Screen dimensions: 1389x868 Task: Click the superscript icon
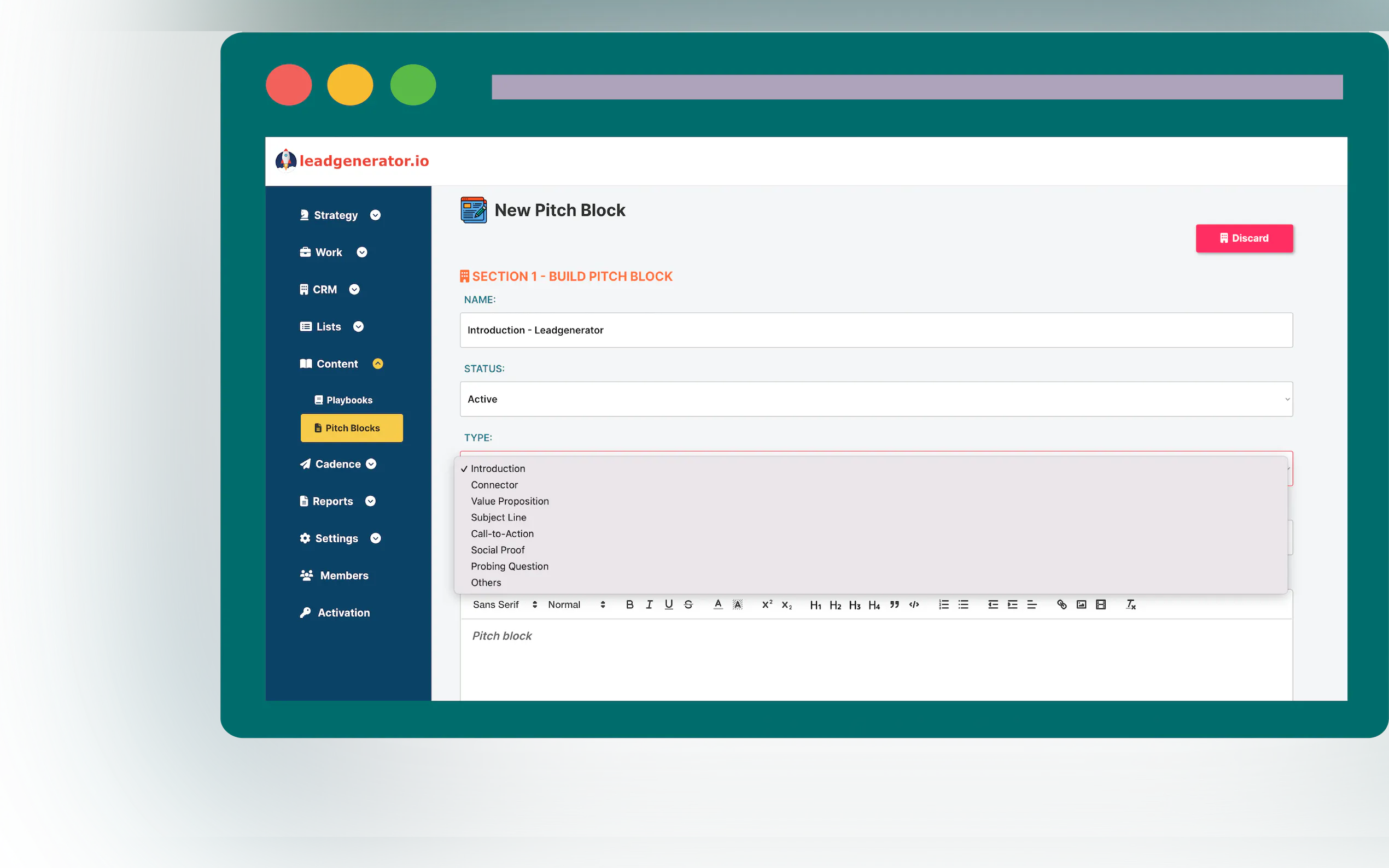tap(767, 605)
